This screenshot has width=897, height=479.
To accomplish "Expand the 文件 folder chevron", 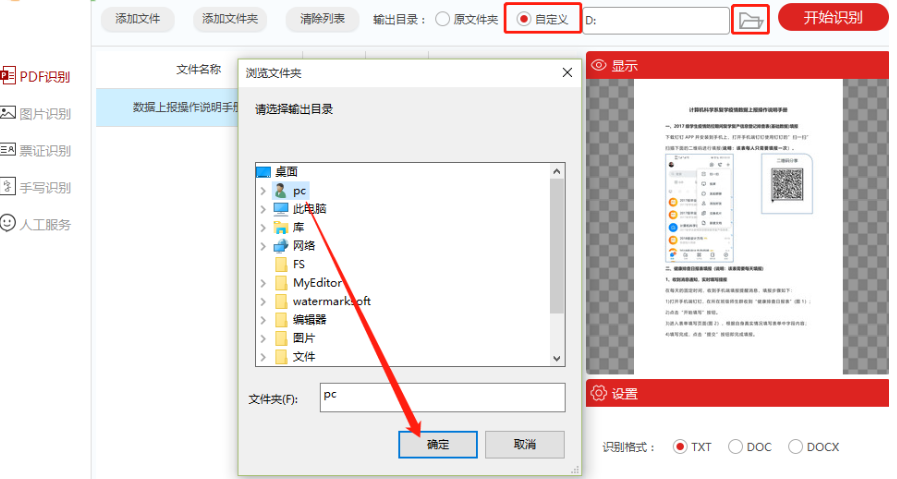I will (x=263, y=357).
